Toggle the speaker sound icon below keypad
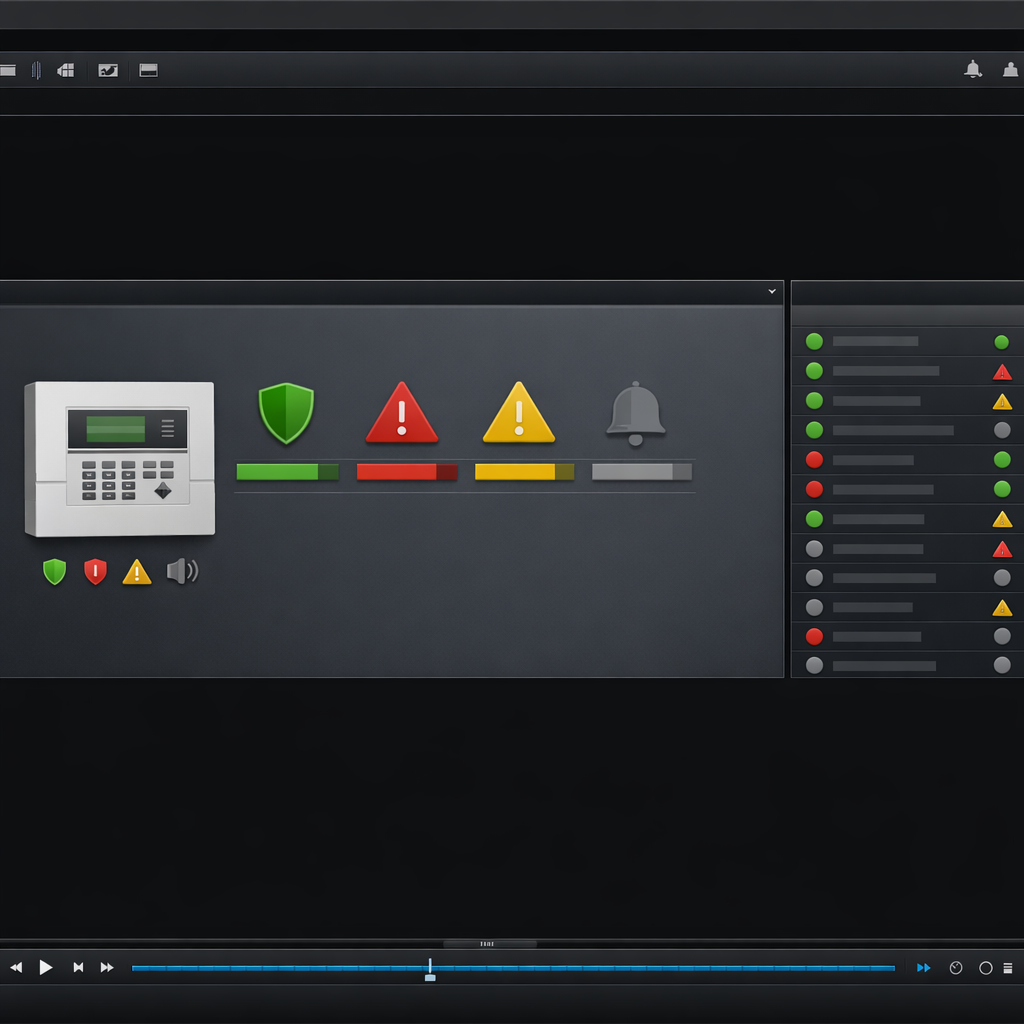The height and width of the screenshot is (1024, 1024). tap(182, 571)
